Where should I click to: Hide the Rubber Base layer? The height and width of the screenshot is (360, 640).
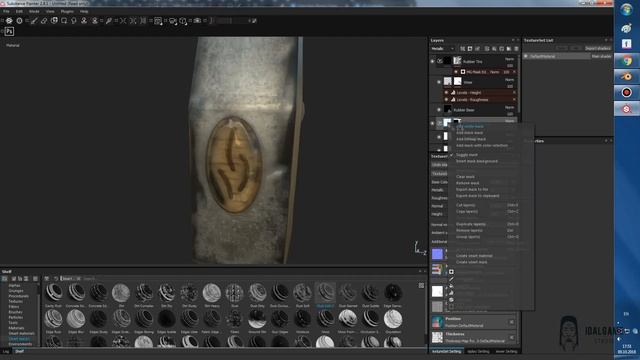pyautogui.click(x=439, y=110)
